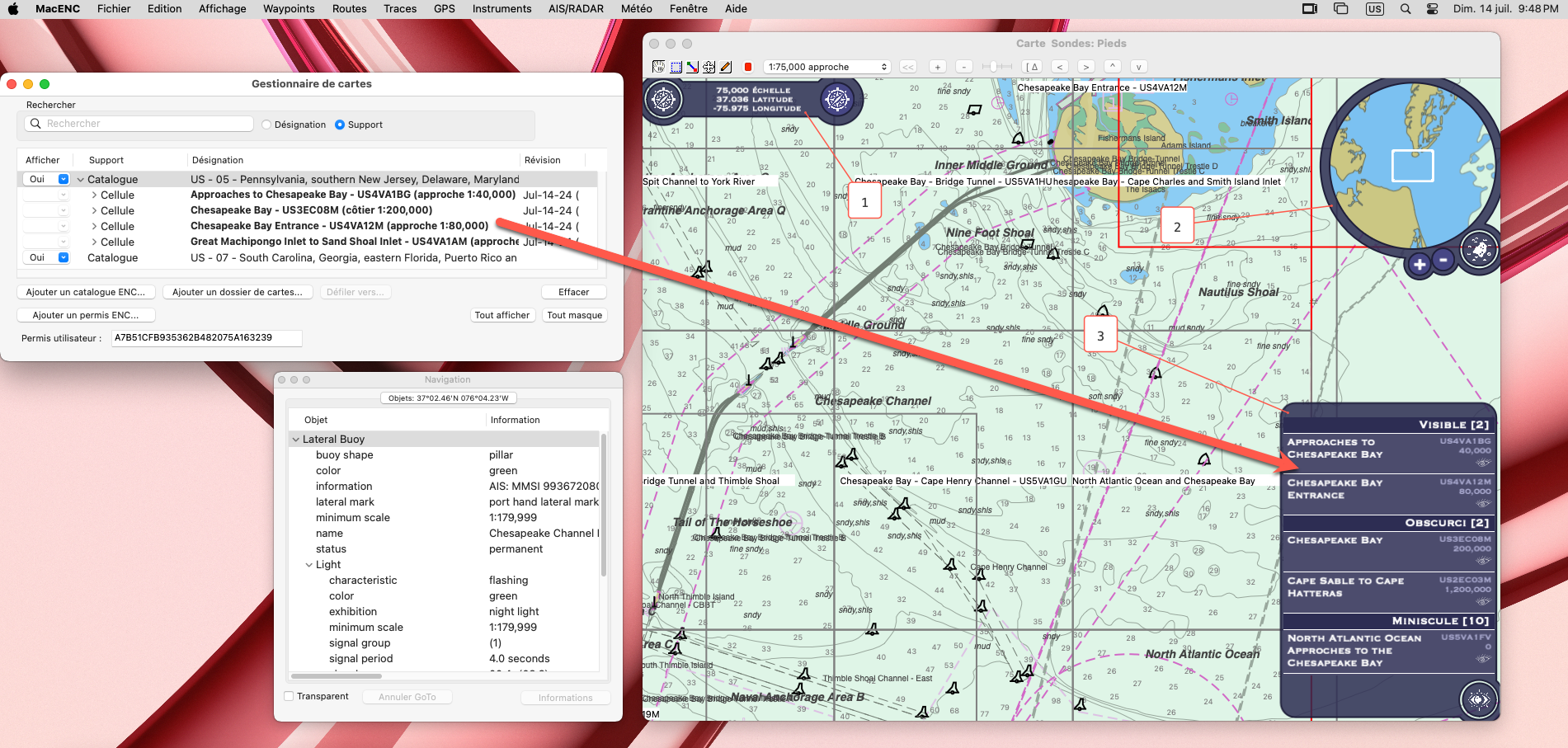Click Ajouter un catalogue ENC button
The height and width of the screenshot is (748, 1568).
(x=86, y=292)
